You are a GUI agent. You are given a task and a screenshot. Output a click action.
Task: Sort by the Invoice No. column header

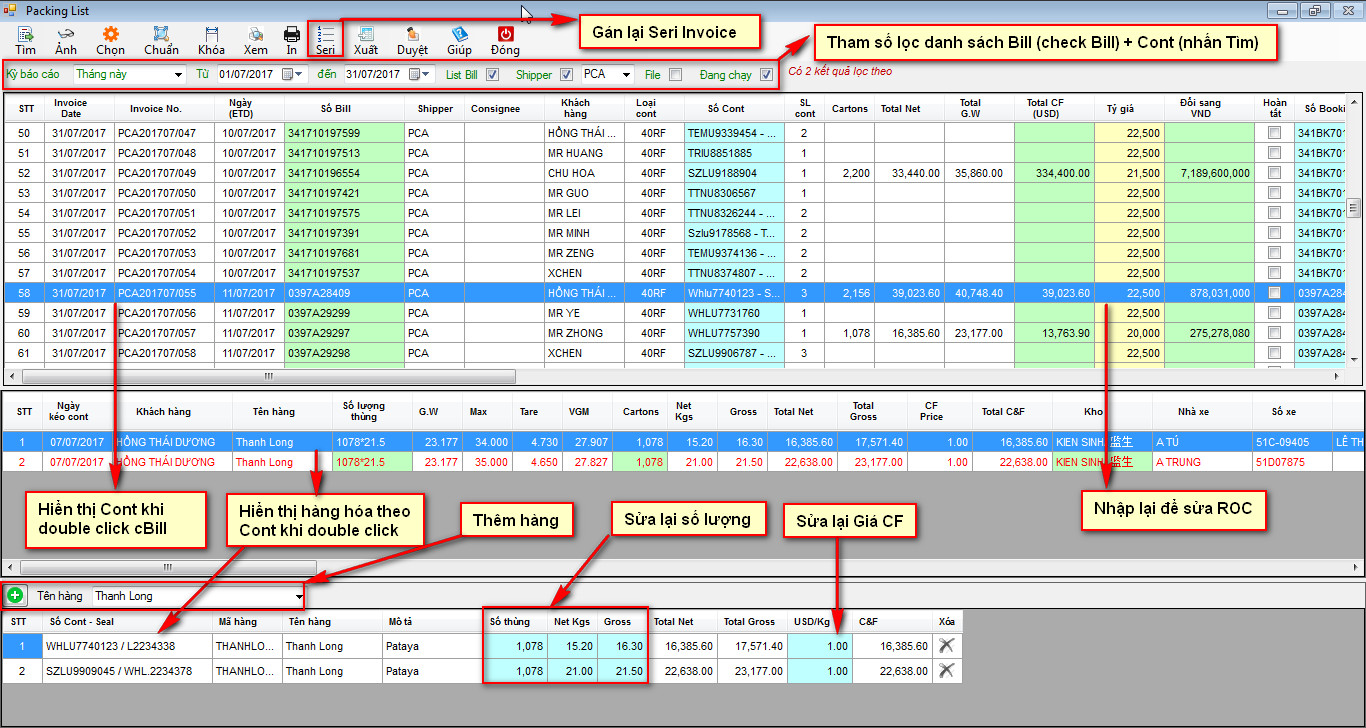[x=156, y=108]
